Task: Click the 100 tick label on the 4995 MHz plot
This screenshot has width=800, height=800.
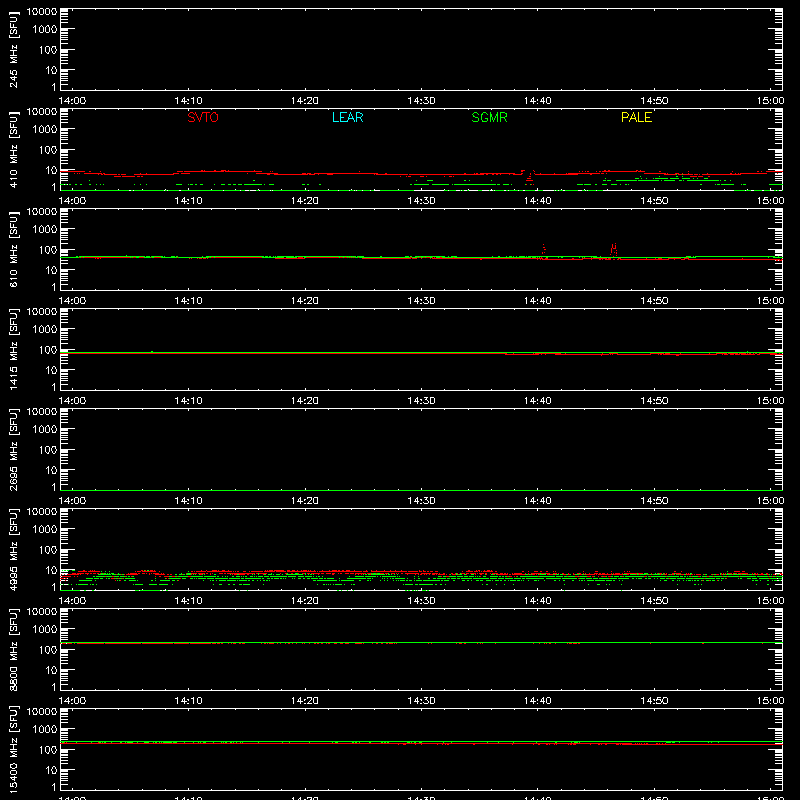Action: [48, 550]
